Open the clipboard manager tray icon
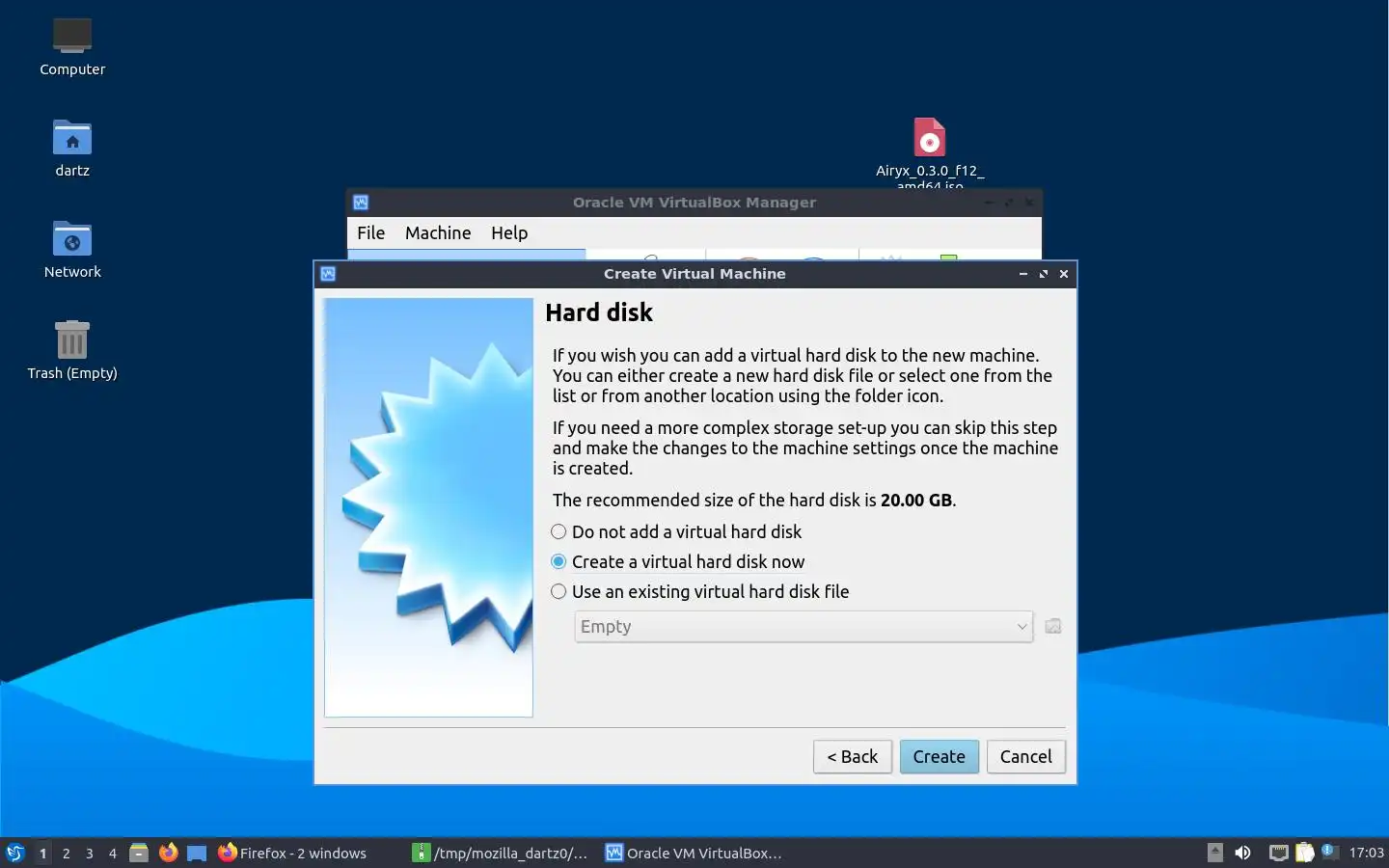1389x868 pixels. point(1304,853)
